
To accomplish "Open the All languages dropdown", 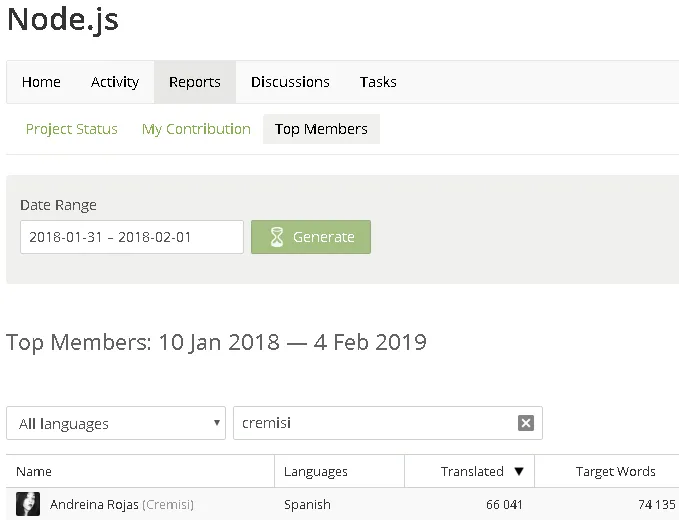I will tap(116, 423).
